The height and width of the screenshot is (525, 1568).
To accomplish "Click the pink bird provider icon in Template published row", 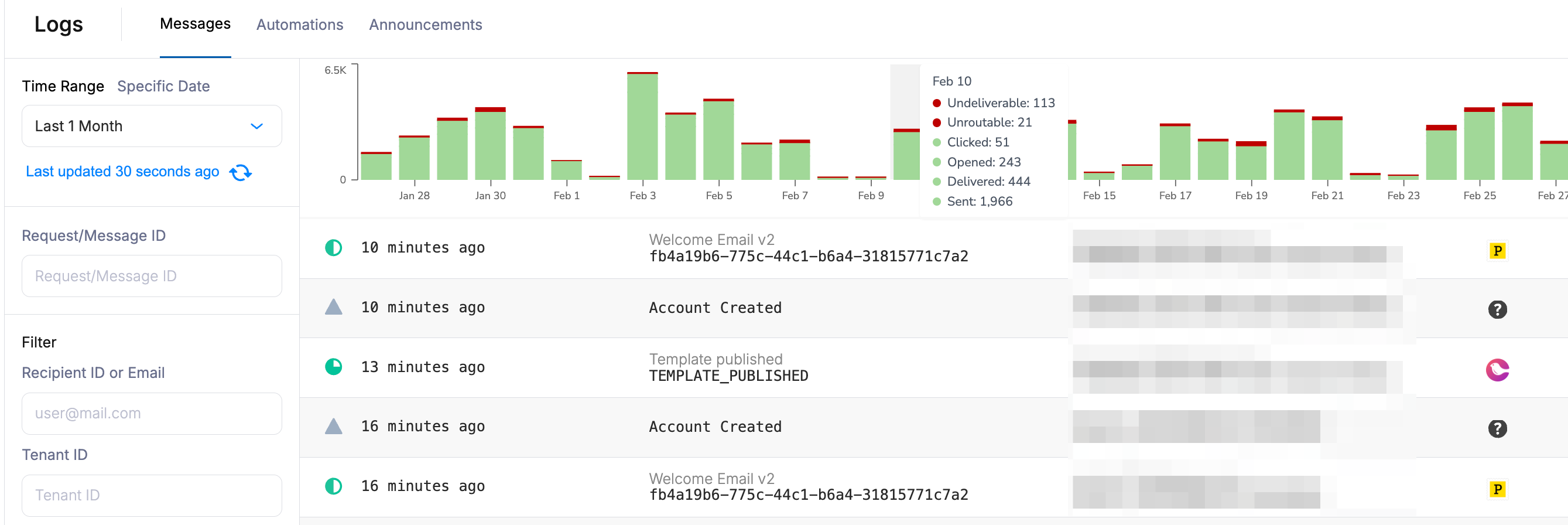I will point(1497,369).
